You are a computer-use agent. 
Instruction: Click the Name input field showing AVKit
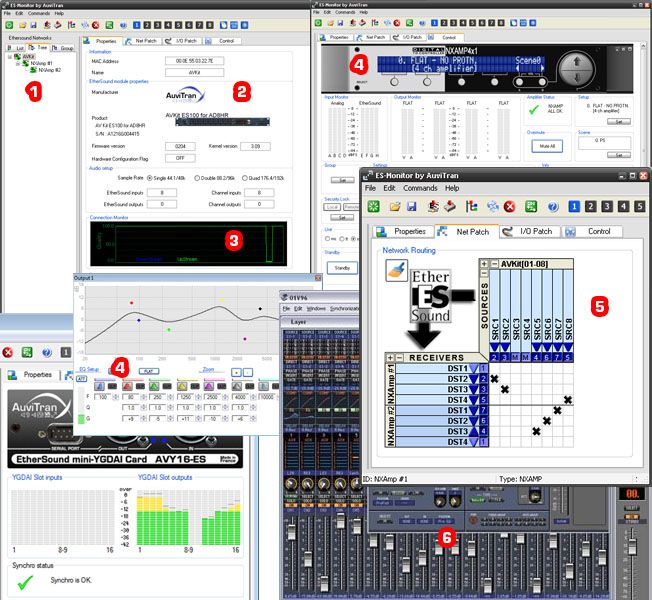click(x=194, y=72)
